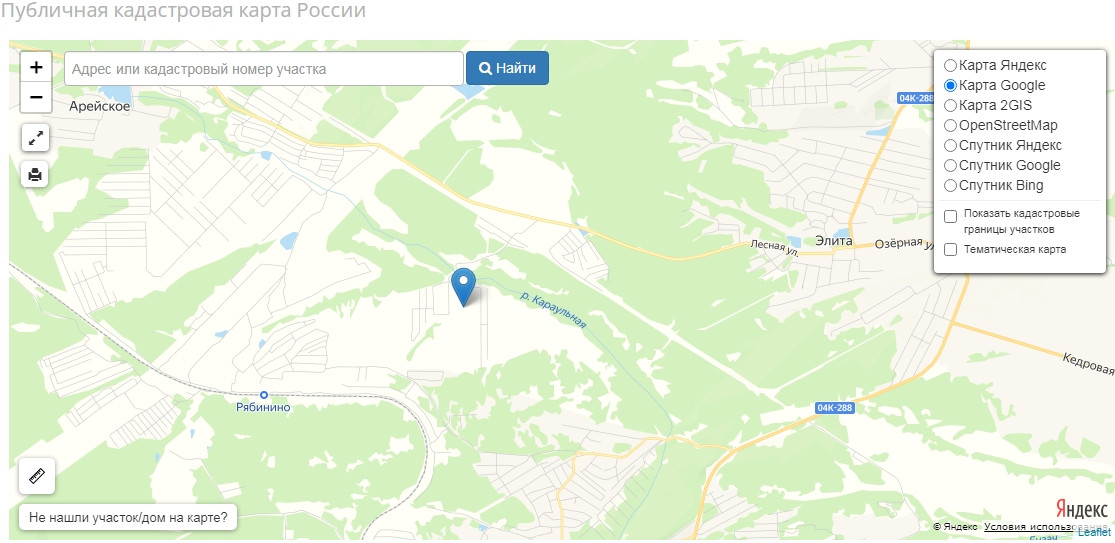Viewport: 1115px width, 543px height.
Task: Zoom in with the plus button
Action: click(36, 68)
